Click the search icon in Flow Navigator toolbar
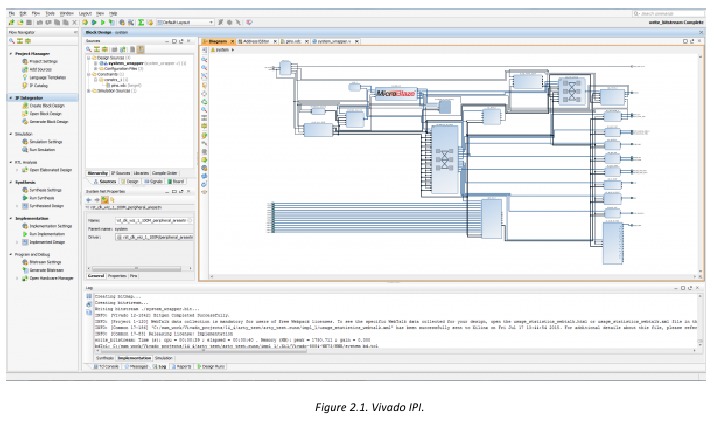Viewport: 714px width, 428px height. point(12,41)
